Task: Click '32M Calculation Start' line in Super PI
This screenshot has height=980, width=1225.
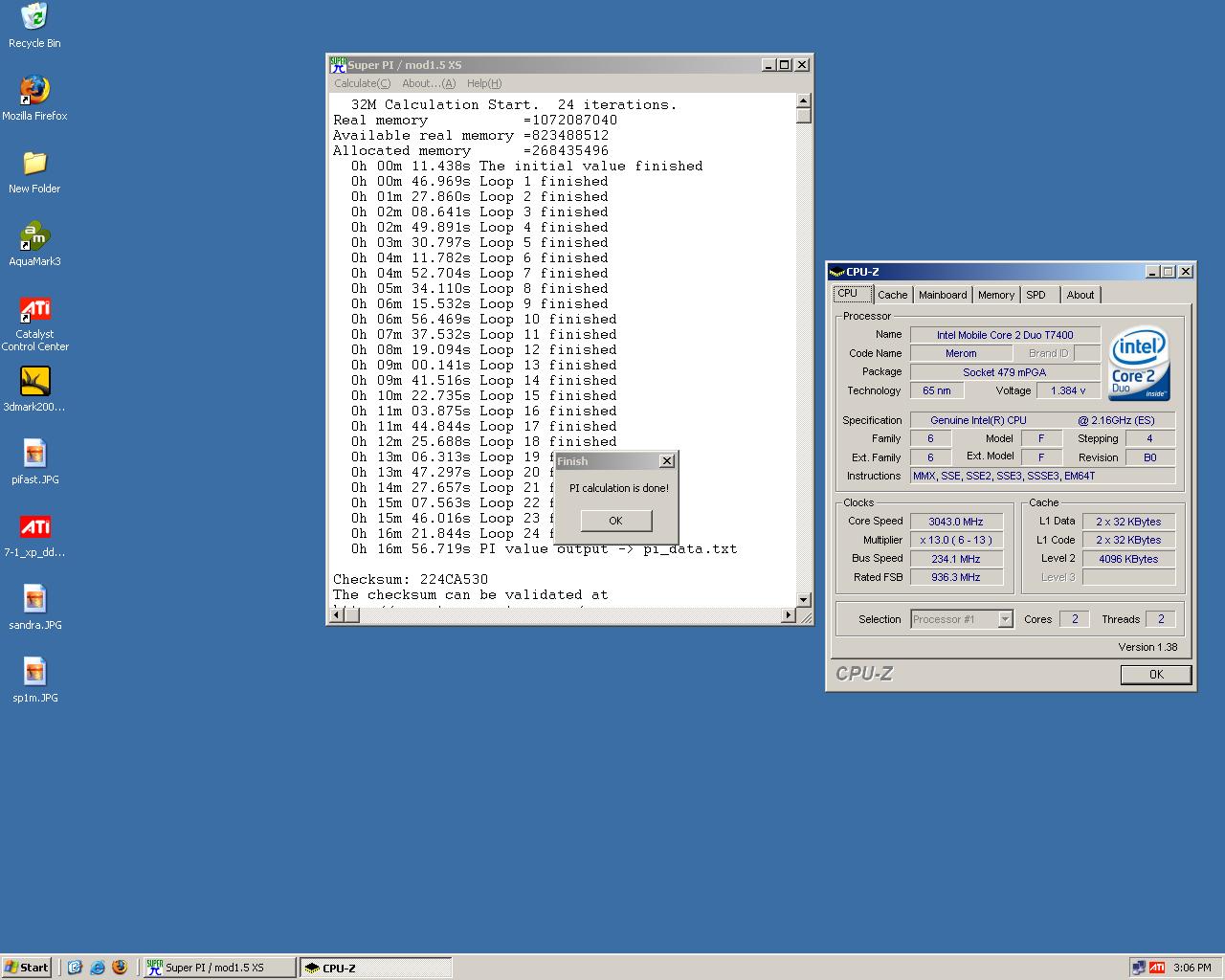Action: tap(514, 104)
